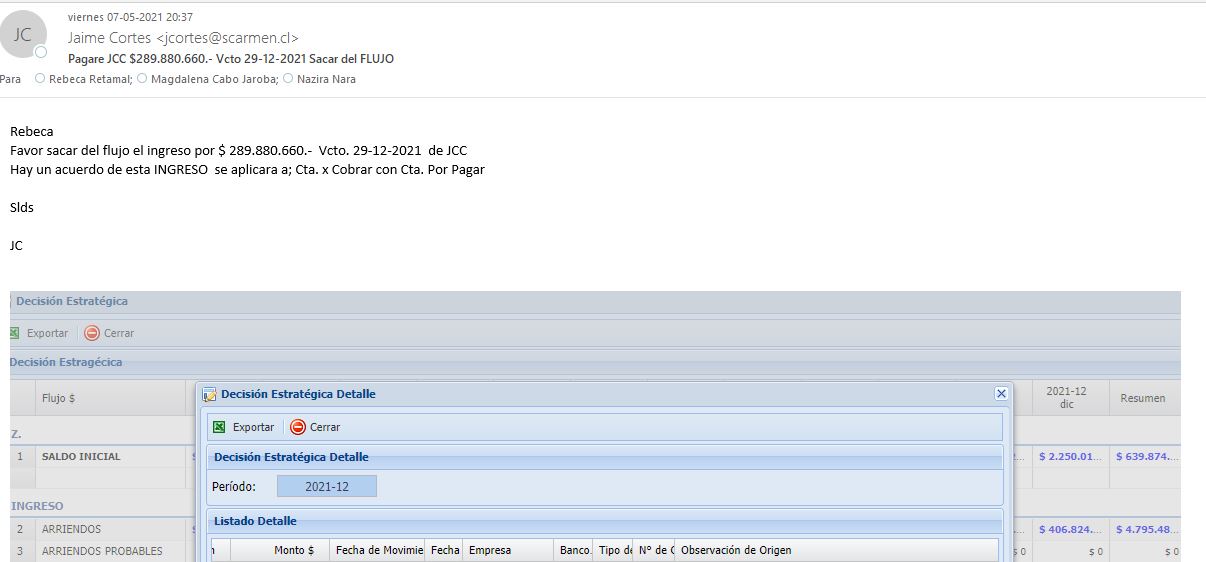Click the Resumen column header
This screenshot has height=562, width=1206.
[x=1142, y=398]
